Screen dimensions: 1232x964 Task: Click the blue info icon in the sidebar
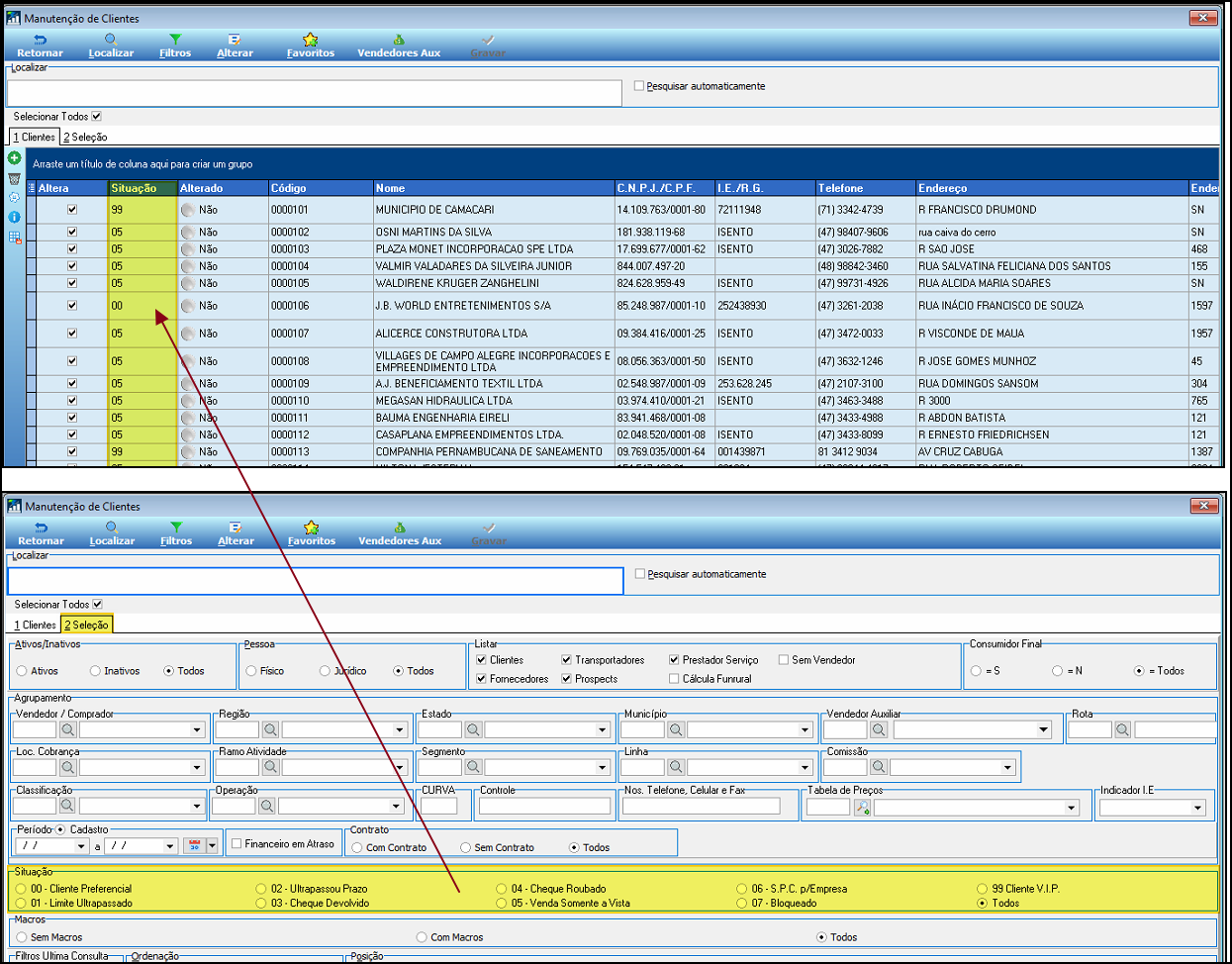point(14,217)
